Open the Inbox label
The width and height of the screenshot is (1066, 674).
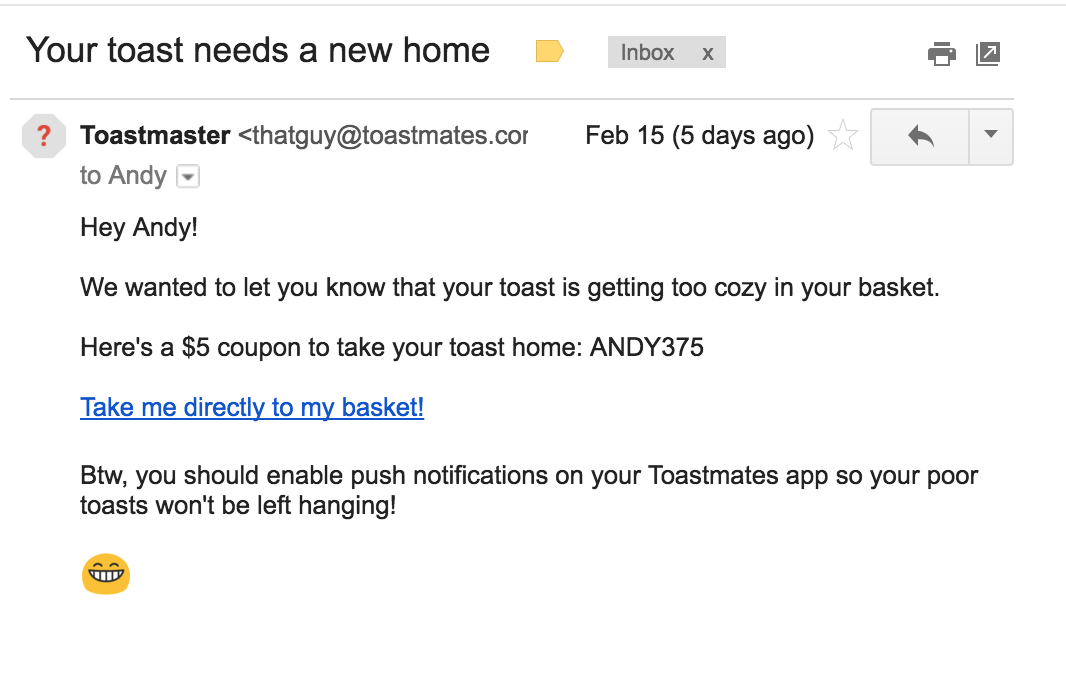(647, 52)
